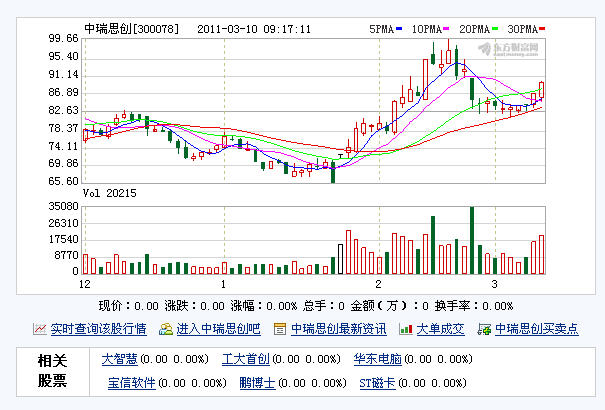Open related stock 宝信软件
The image size is (605, 410).
[132, 383]
